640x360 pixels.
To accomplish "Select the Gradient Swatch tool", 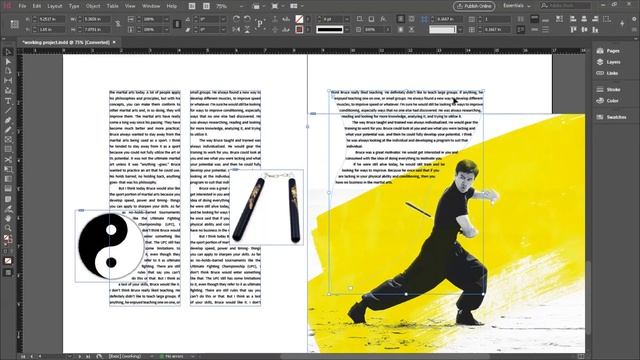I will pyautogui.click(x=8, y=179).
